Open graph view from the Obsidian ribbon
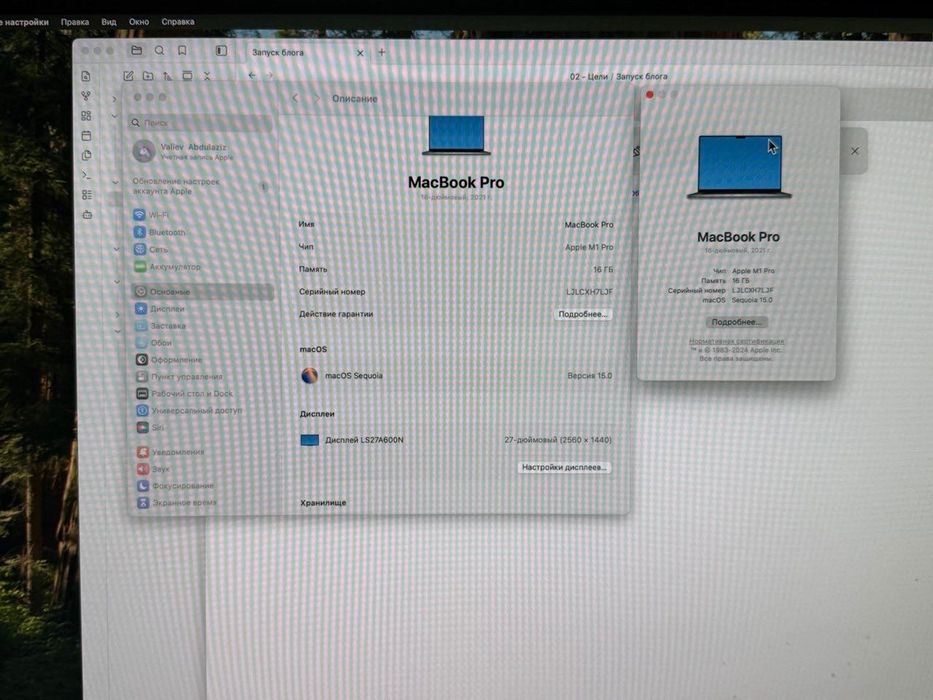This screenshot has width=933, height=700. tap(86, 96)
